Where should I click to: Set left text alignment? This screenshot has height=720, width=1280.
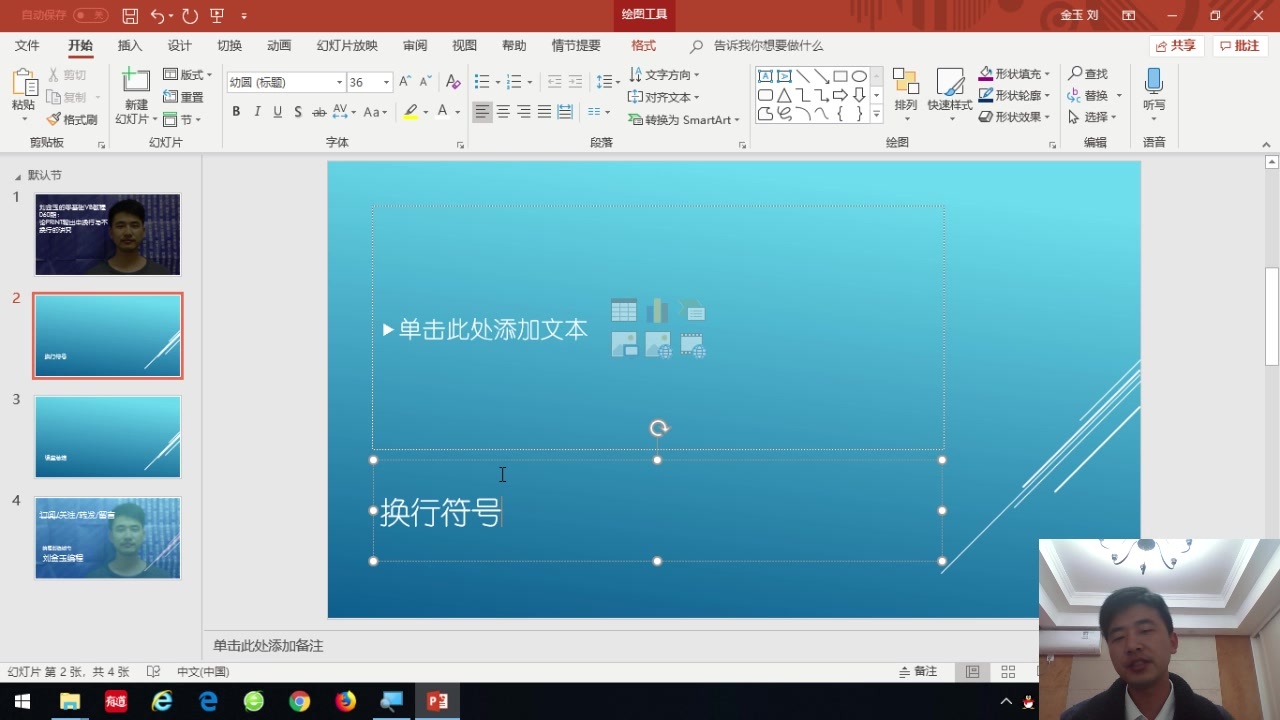point(483,112)
